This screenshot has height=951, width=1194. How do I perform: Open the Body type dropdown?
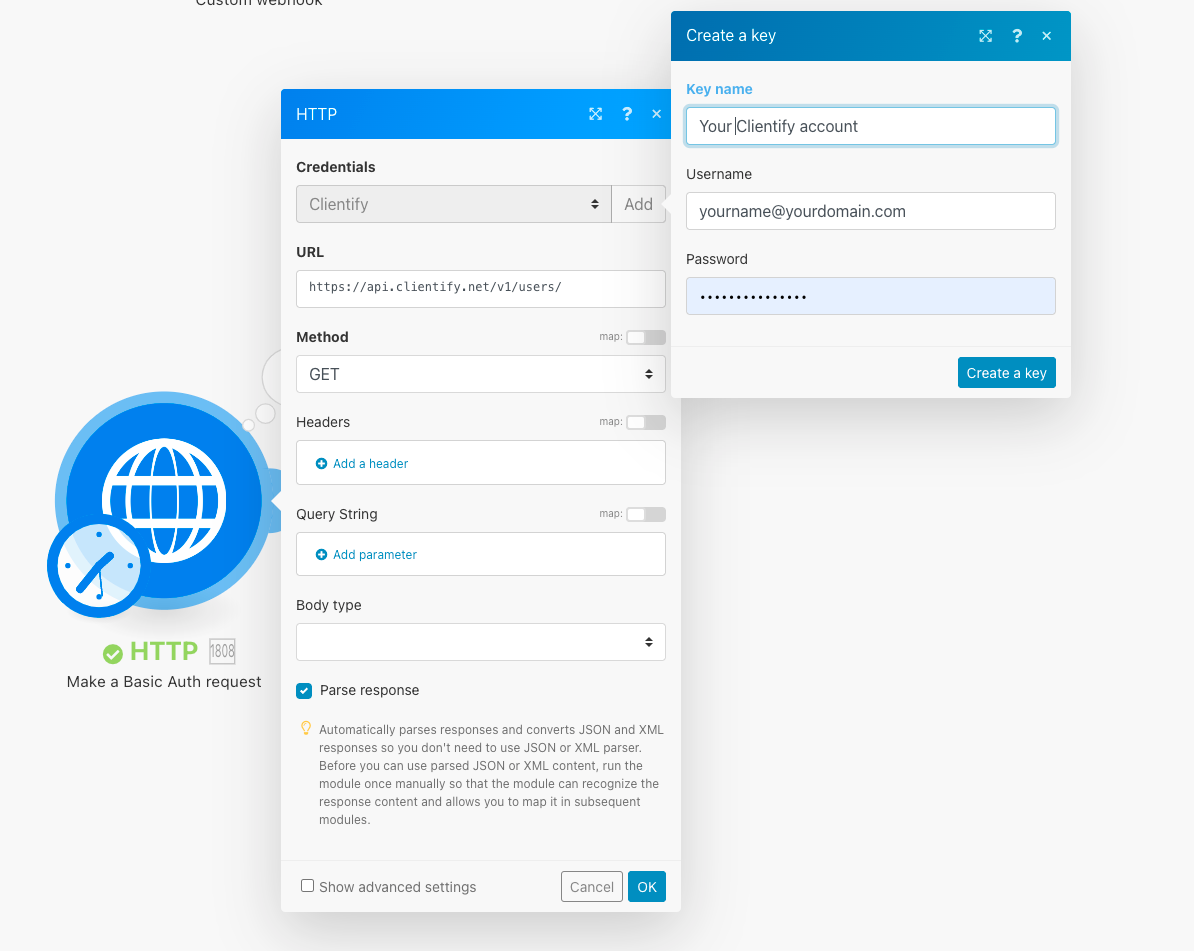click(480, 642)
